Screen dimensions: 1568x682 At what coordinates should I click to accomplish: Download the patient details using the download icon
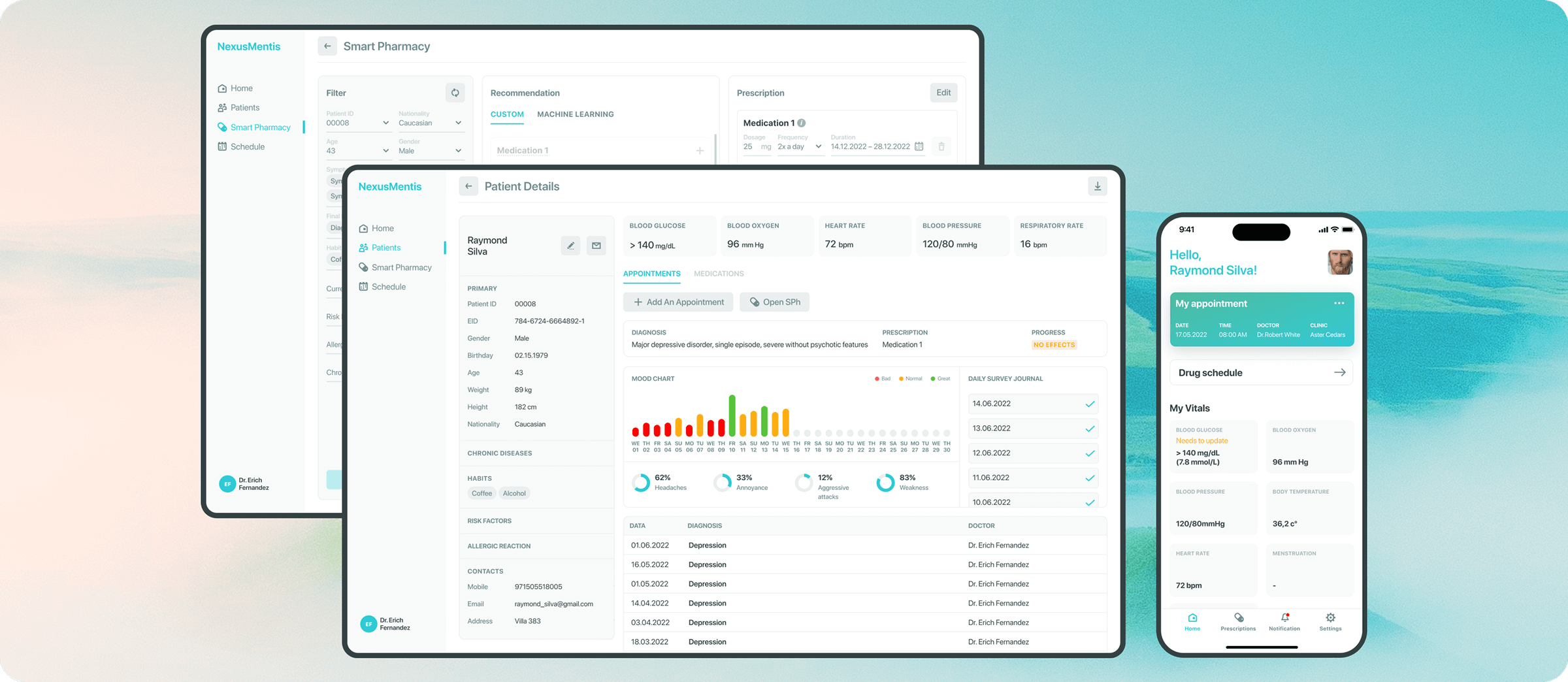(x=1097, y=186)
